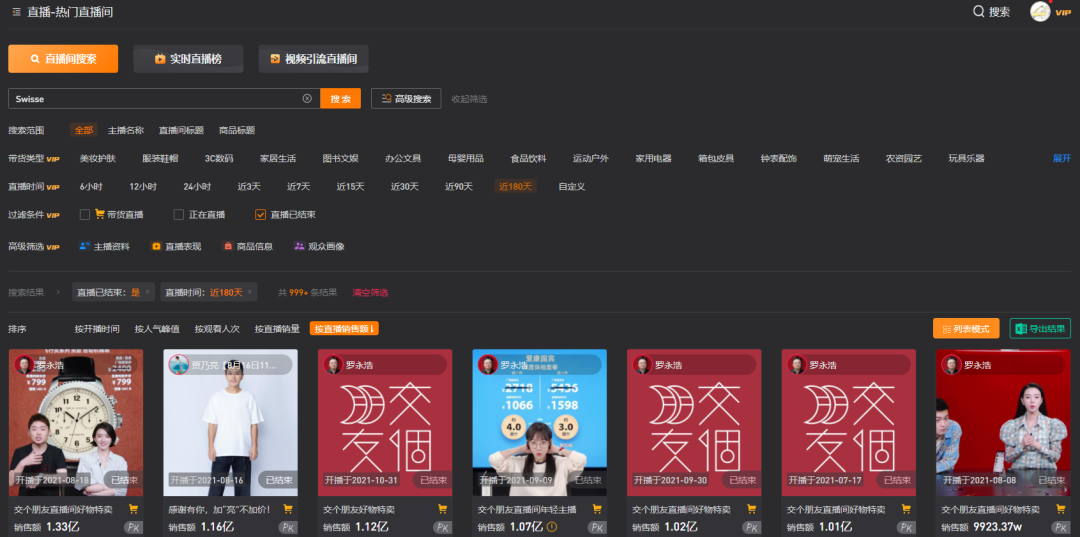Sort by 按人气峰值
Screen dimensions: 1080x537
157,329
